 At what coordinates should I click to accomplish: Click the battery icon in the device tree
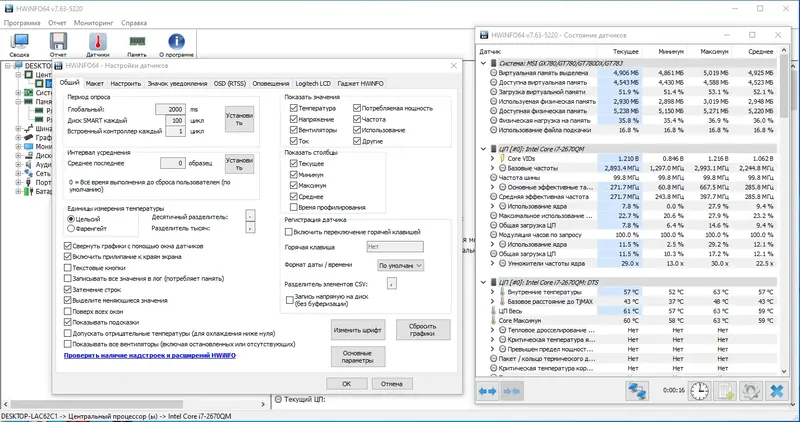click(x=29, y=191)
